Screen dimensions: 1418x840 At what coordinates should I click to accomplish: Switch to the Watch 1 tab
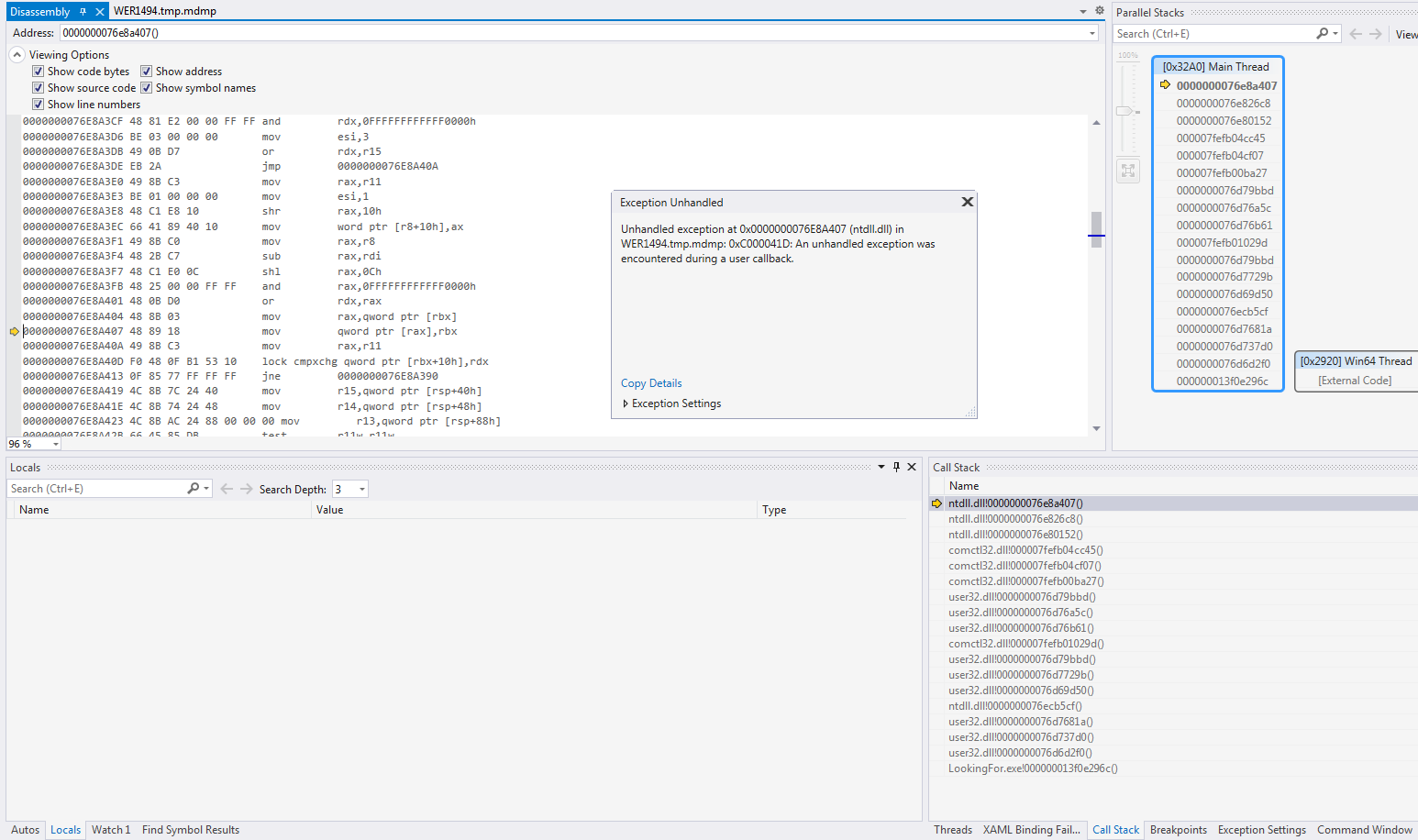(111, 830)
